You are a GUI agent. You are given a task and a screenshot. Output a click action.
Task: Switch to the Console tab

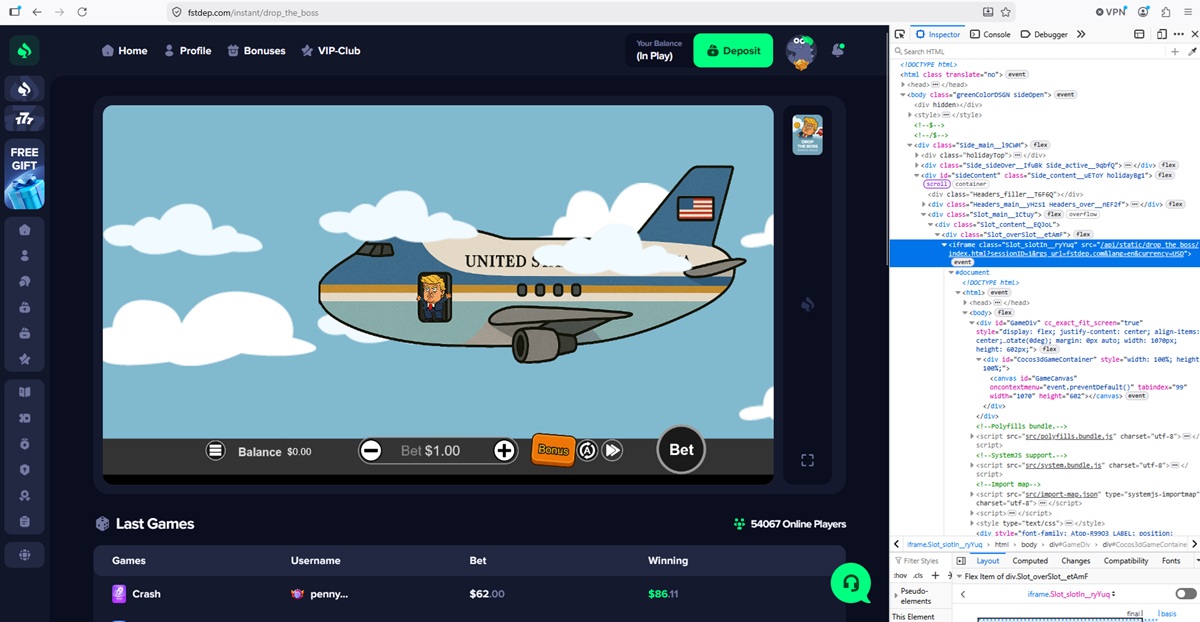(x=990, y=34)
